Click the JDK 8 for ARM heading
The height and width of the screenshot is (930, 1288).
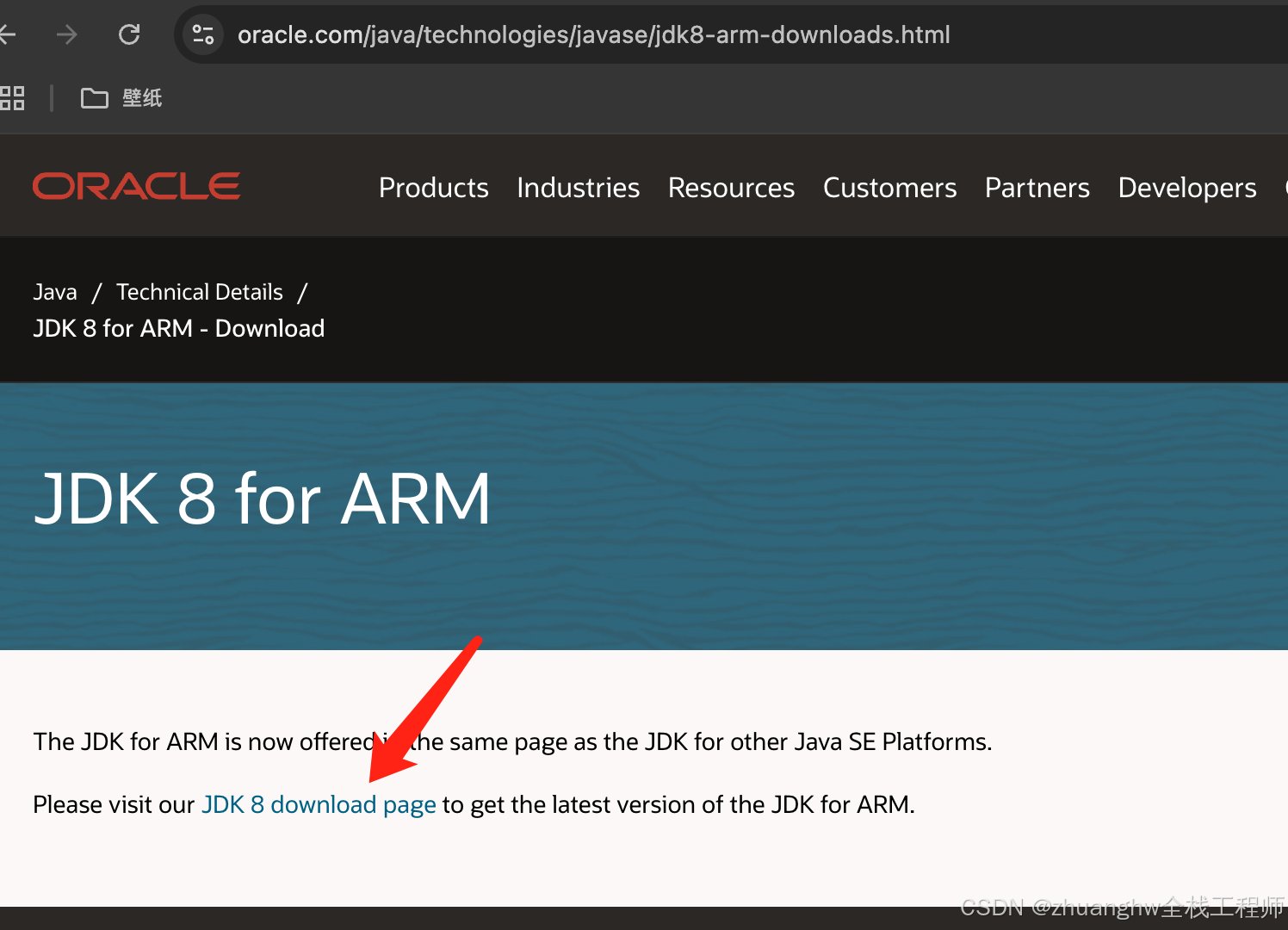click(x=263, y=499)
